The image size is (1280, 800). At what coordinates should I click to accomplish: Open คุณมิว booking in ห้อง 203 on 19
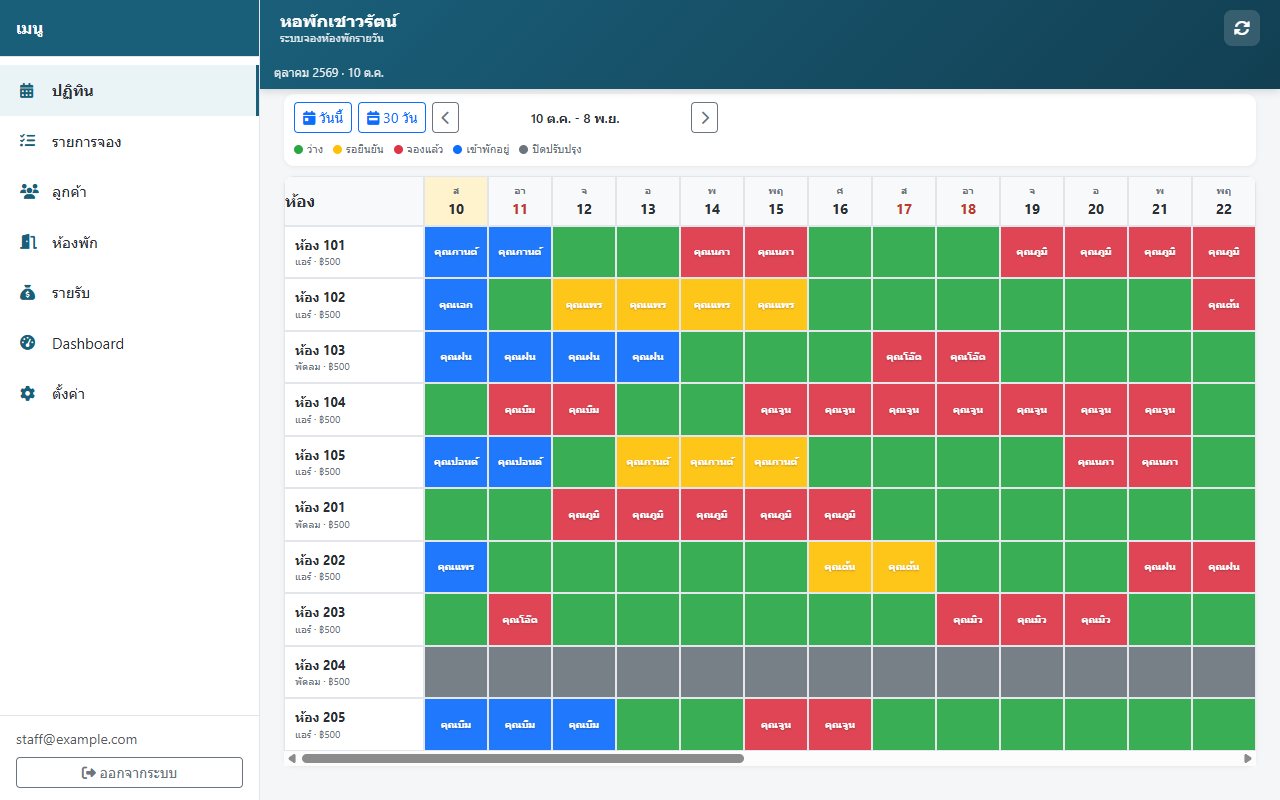pyautogui.click(x=1032, y=619)
